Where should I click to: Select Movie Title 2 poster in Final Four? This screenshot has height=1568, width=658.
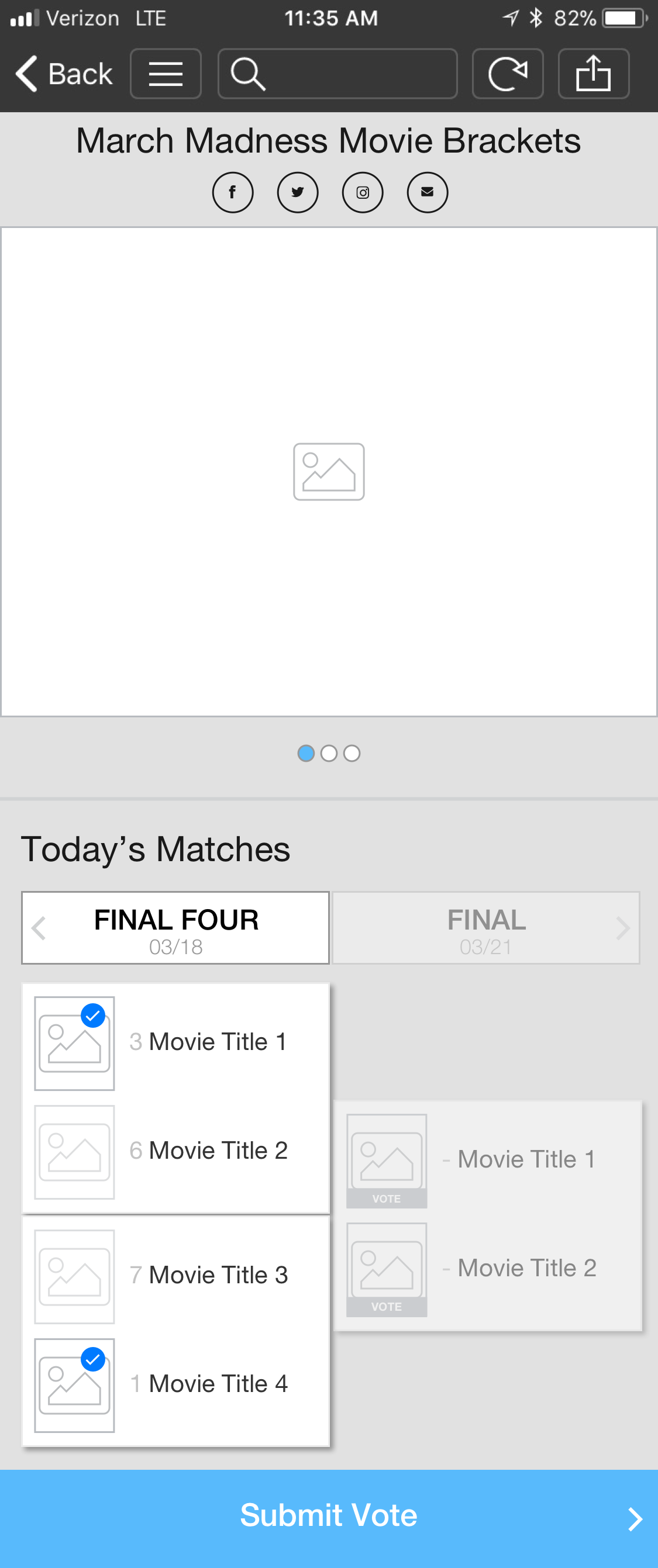pyautogui.click(x=74, y=1152)
